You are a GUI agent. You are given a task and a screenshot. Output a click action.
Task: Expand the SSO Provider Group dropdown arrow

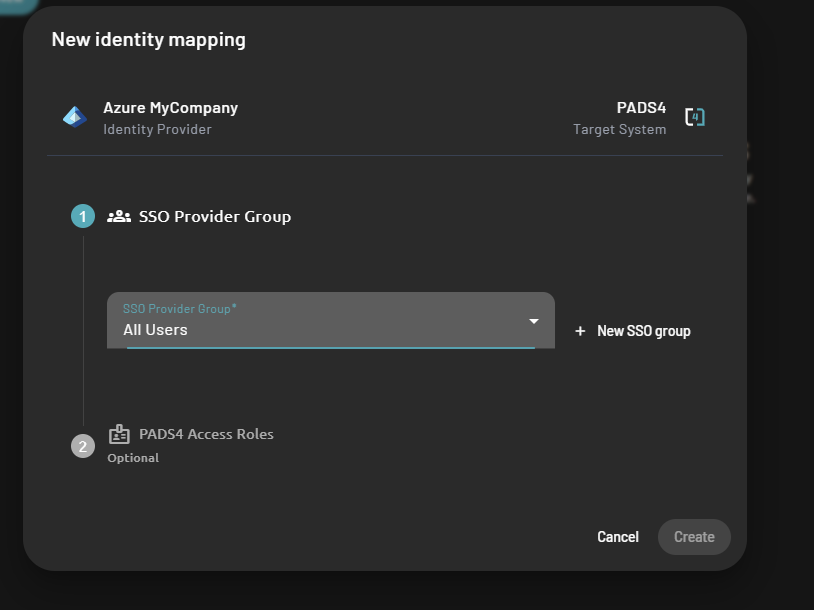click(534, 321)
